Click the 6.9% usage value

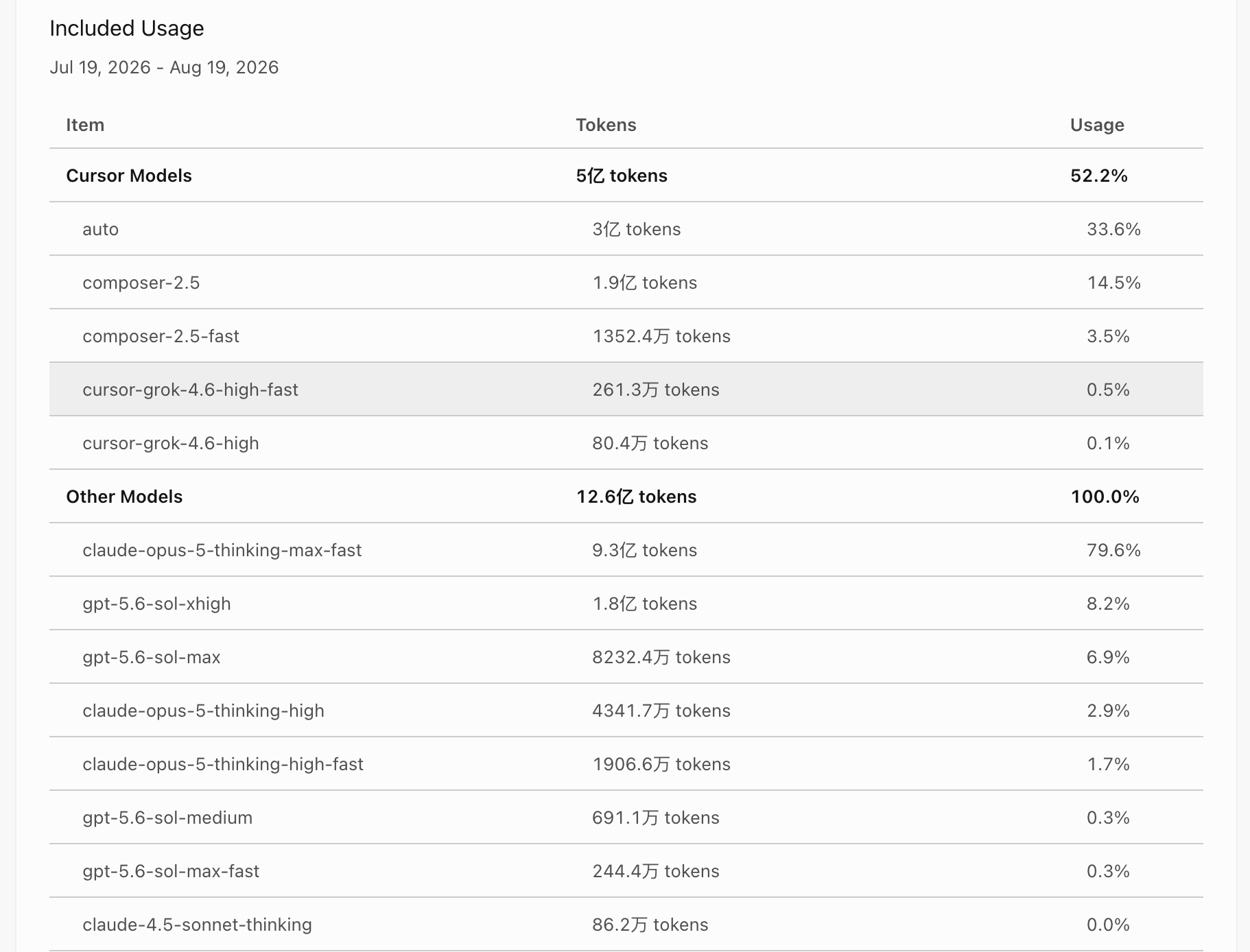coord(1108,657)
